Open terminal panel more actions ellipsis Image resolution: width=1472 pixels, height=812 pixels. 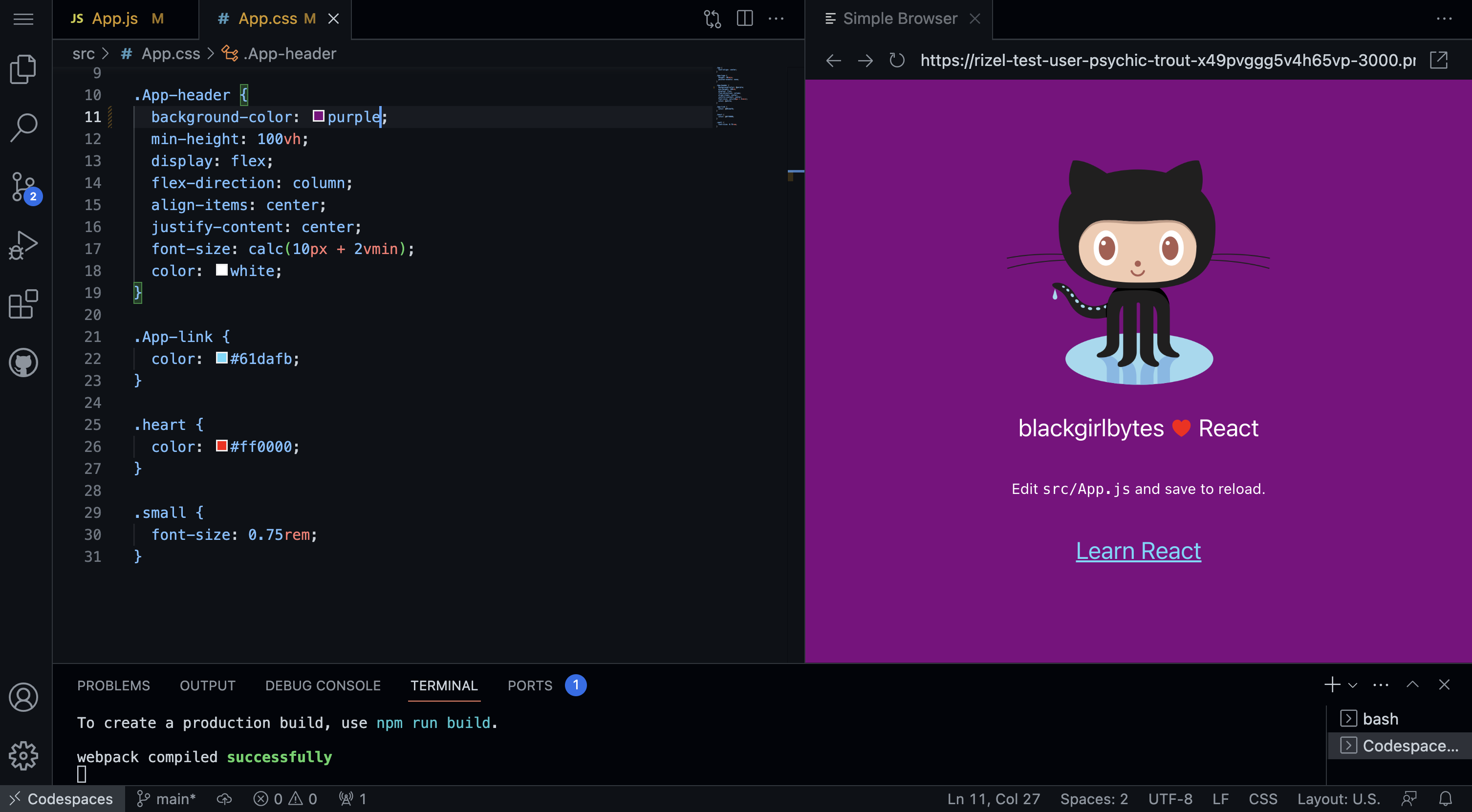point(1381,685)
